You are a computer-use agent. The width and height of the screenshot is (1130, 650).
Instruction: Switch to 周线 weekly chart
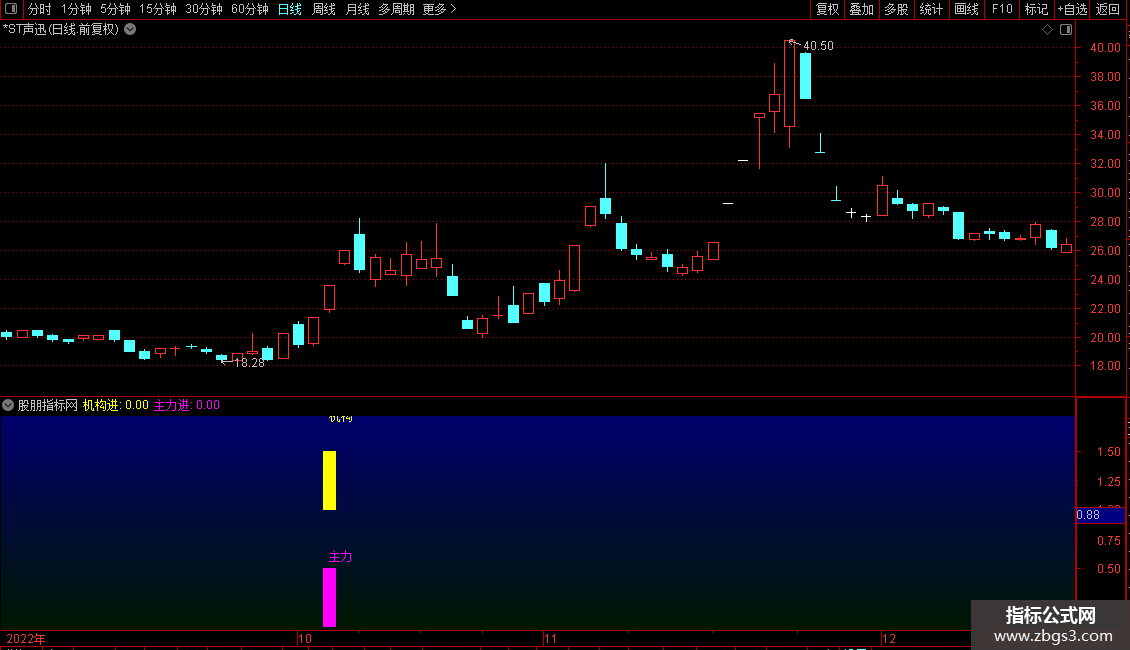(x=324, y=9)
